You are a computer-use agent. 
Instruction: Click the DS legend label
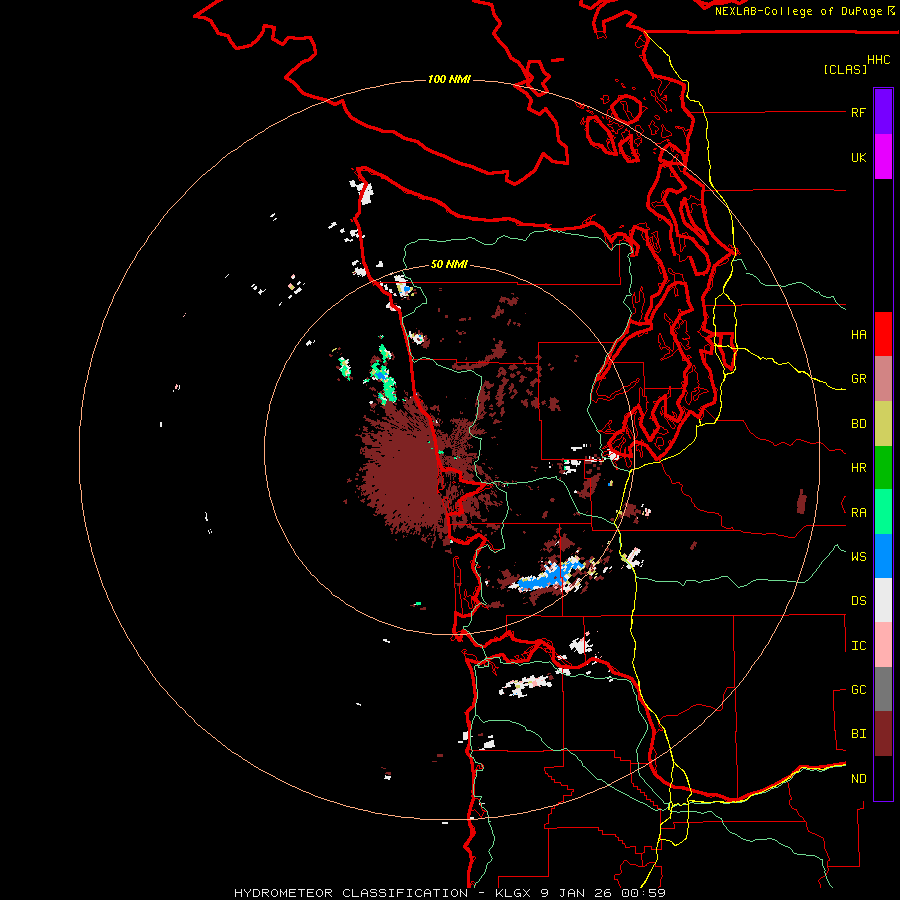[x=858, y=601]
